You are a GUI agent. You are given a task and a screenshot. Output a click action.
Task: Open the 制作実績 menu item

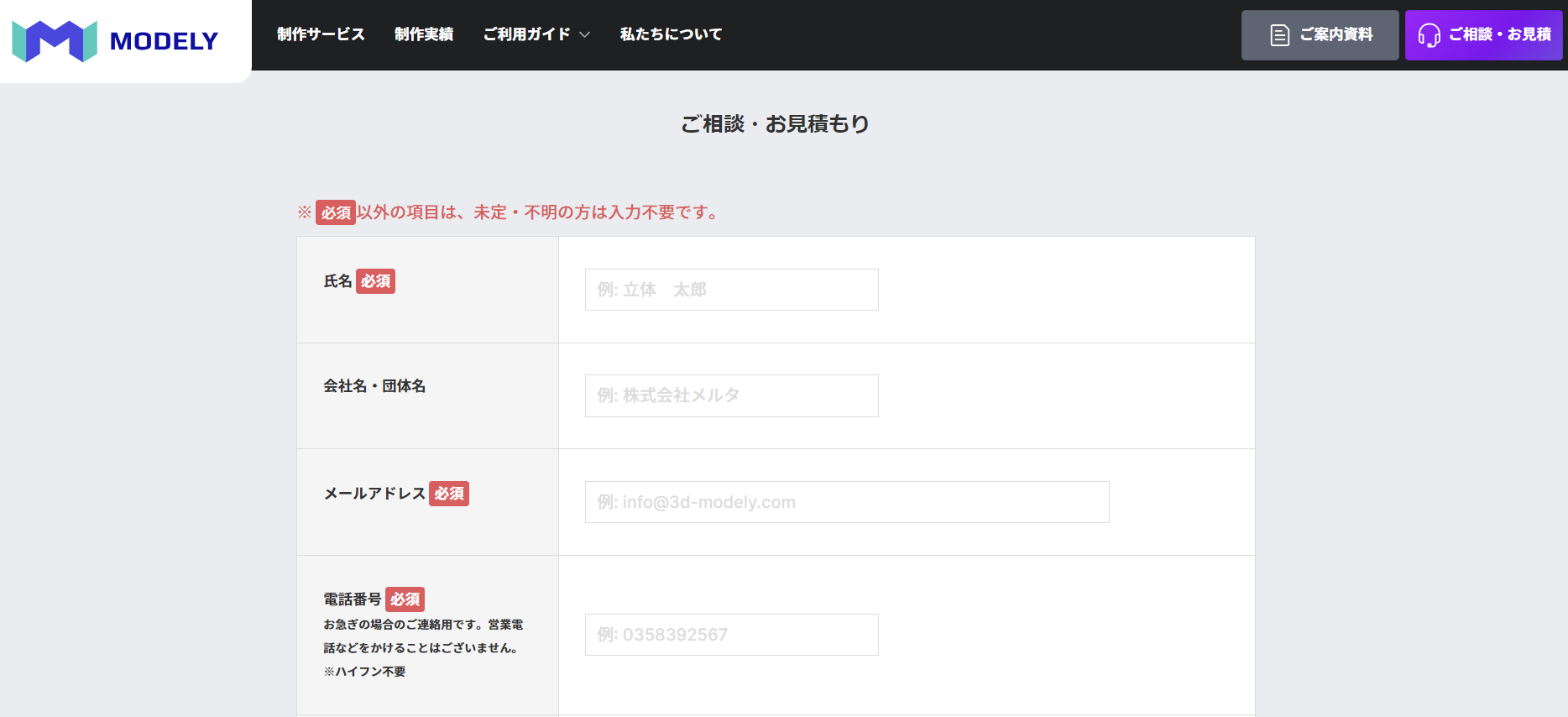coord(424,34)
